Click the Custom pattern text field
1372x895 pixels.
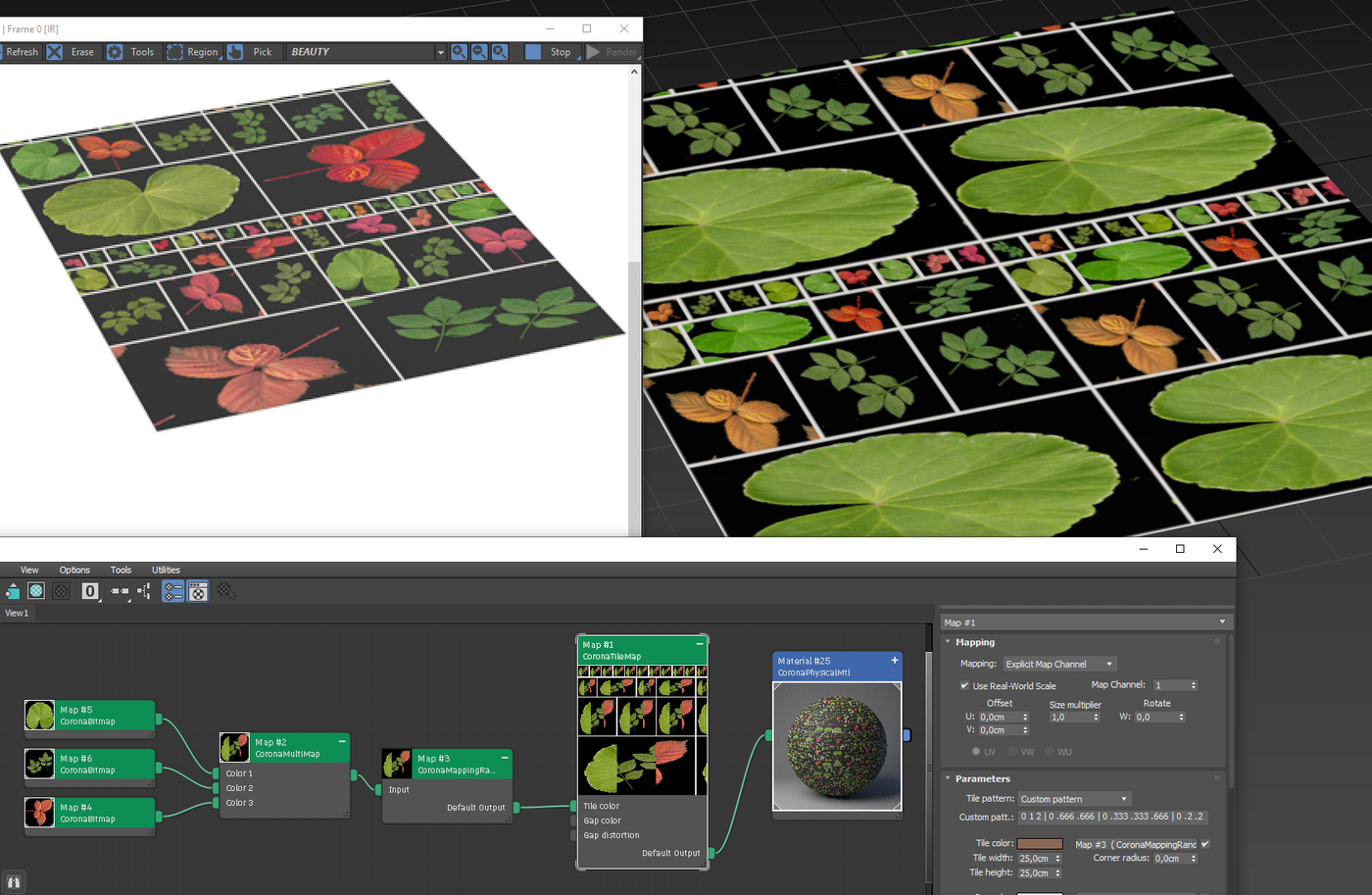pyautogui.click(x=1112, y=817)
